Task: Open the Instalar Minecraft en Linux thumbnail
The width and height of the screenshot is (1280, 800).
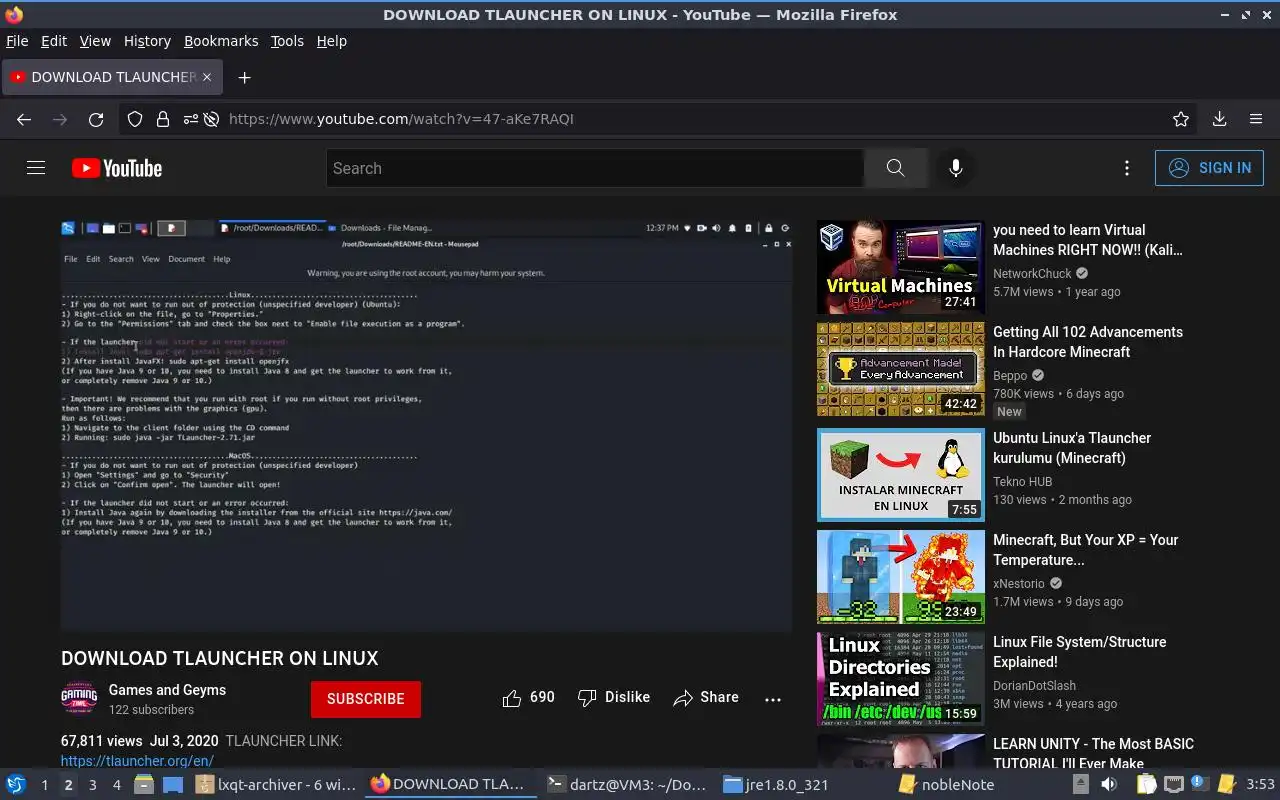Action: [901, 475]
